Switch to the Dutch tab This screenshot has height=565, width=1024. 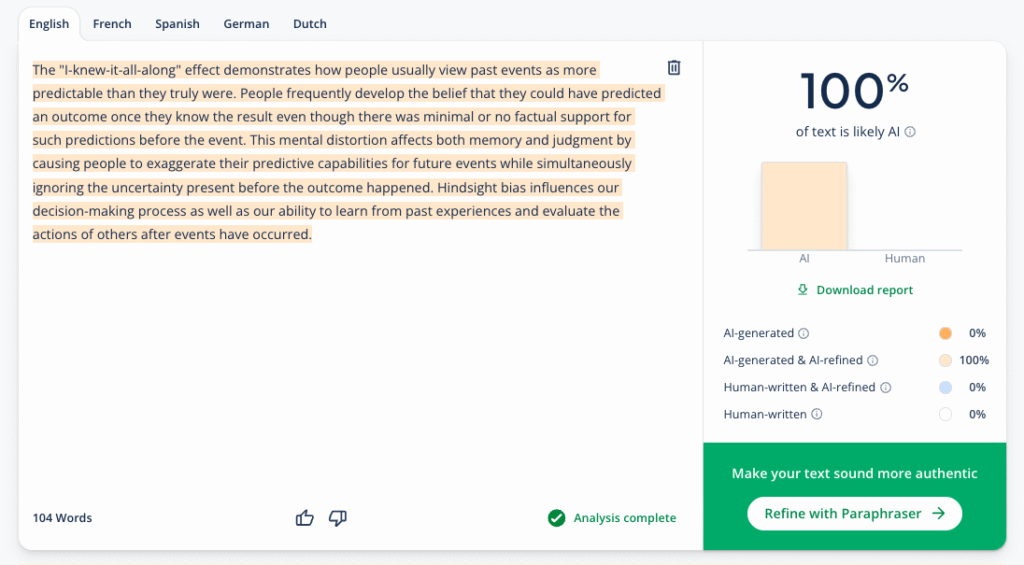click(310, 24)
